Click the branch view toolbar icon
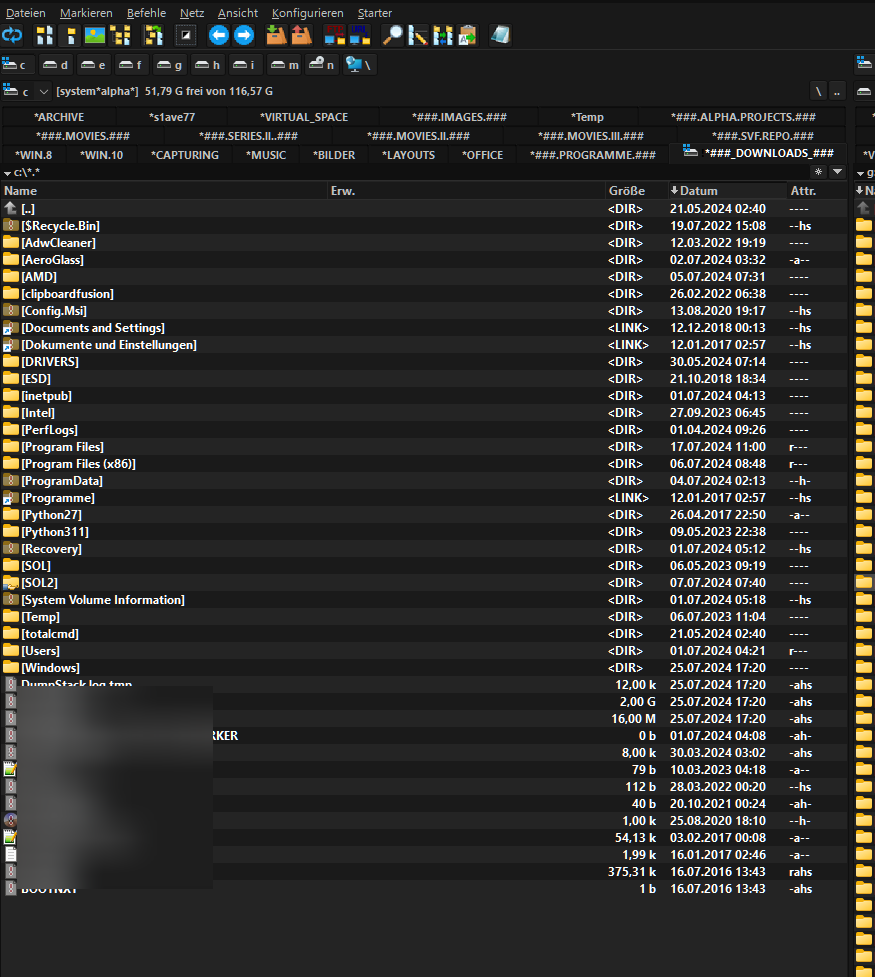Viewport: 875px width, 977px height. 153,36
